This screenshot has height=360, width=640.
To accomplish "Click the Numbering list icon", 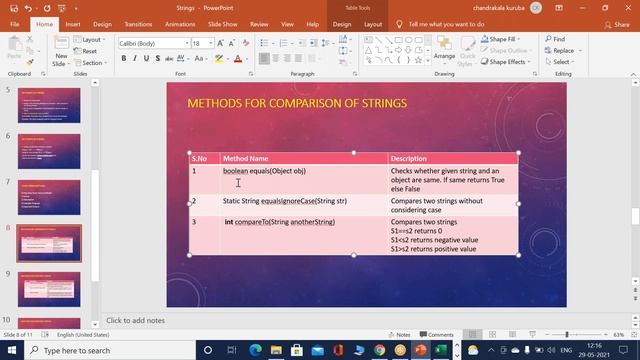I will [283, 43].
